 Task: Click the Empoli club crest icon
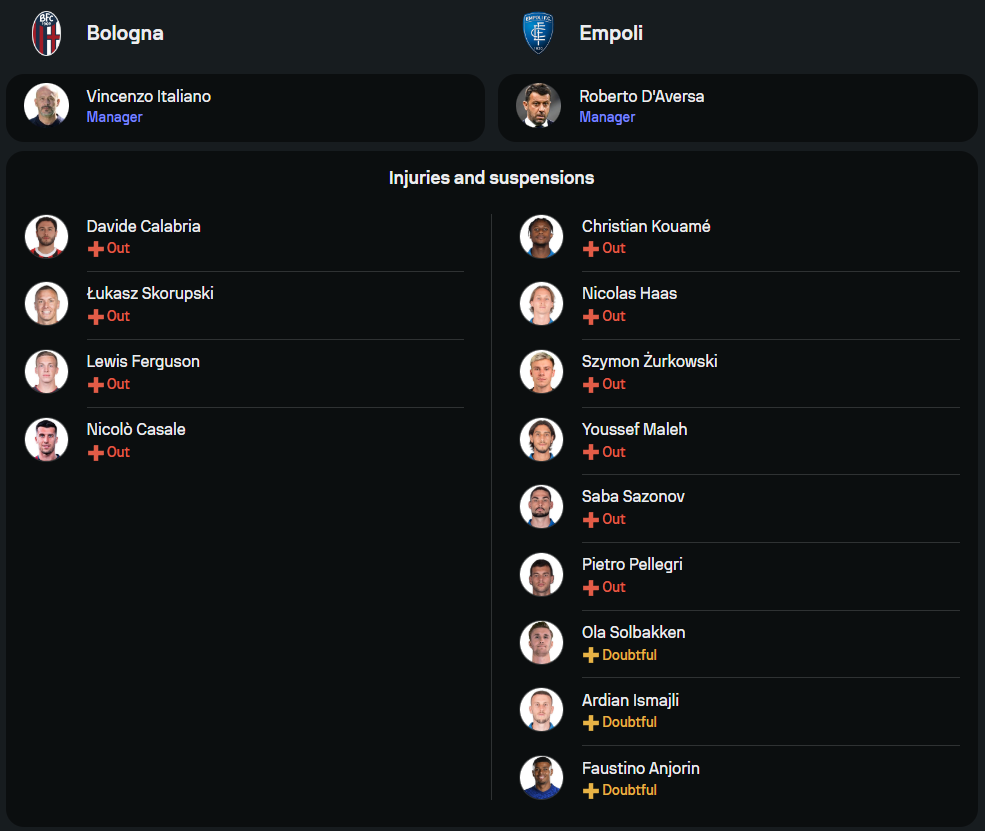click(538, 33)
